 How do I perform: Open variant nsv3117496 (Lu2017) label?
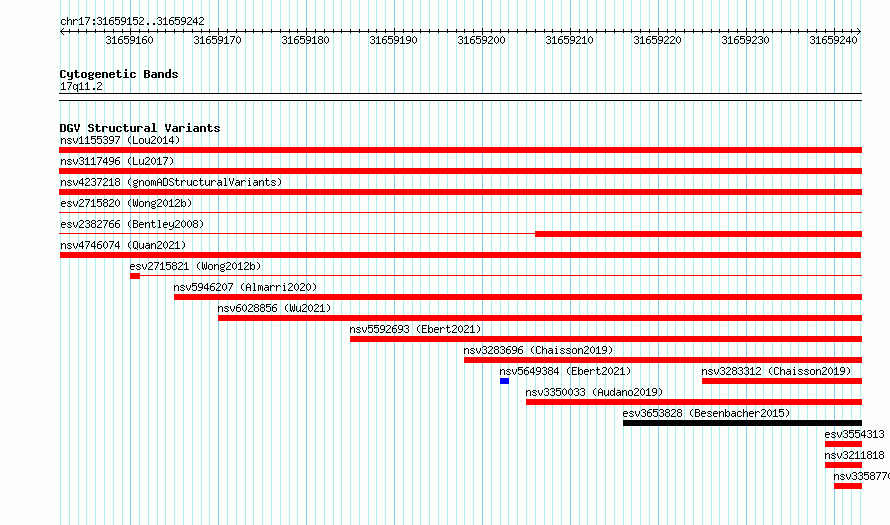(x=117, y=161)
